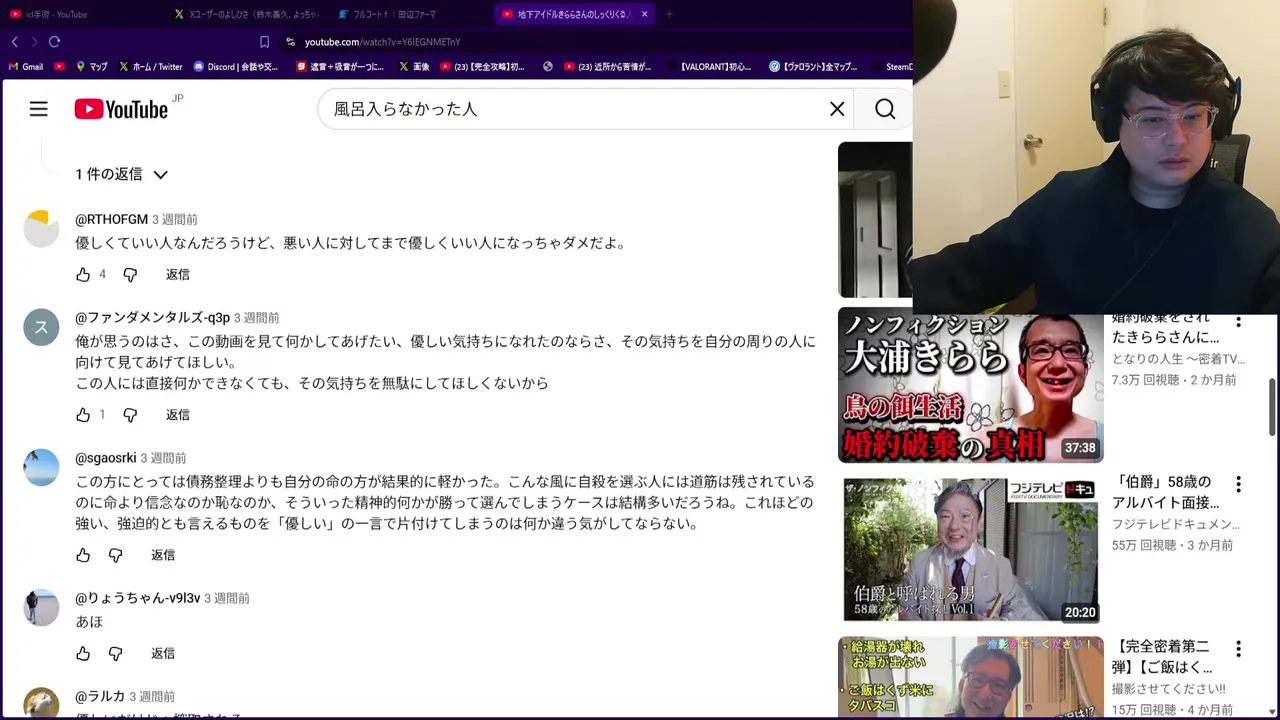
Task: Open the Gmail bookmark
Action: (26, 67)
